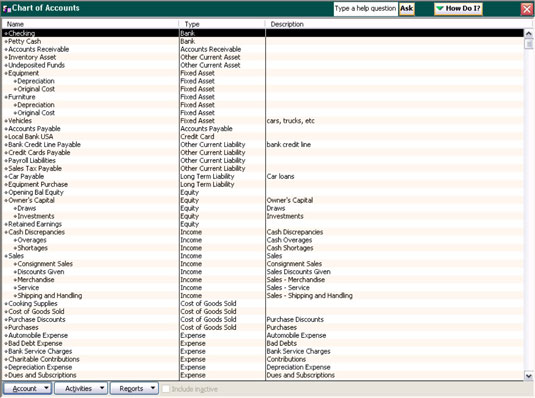The width and height of the screenshot is (535, 398).
Task: Click the Ask help button
Action: point(407,9)
